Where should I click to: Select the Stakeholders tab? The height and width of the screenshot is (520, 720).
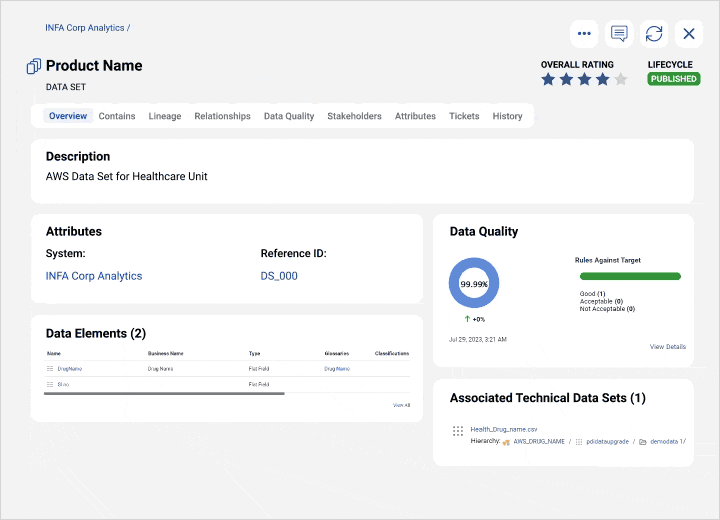pos(354,116)
